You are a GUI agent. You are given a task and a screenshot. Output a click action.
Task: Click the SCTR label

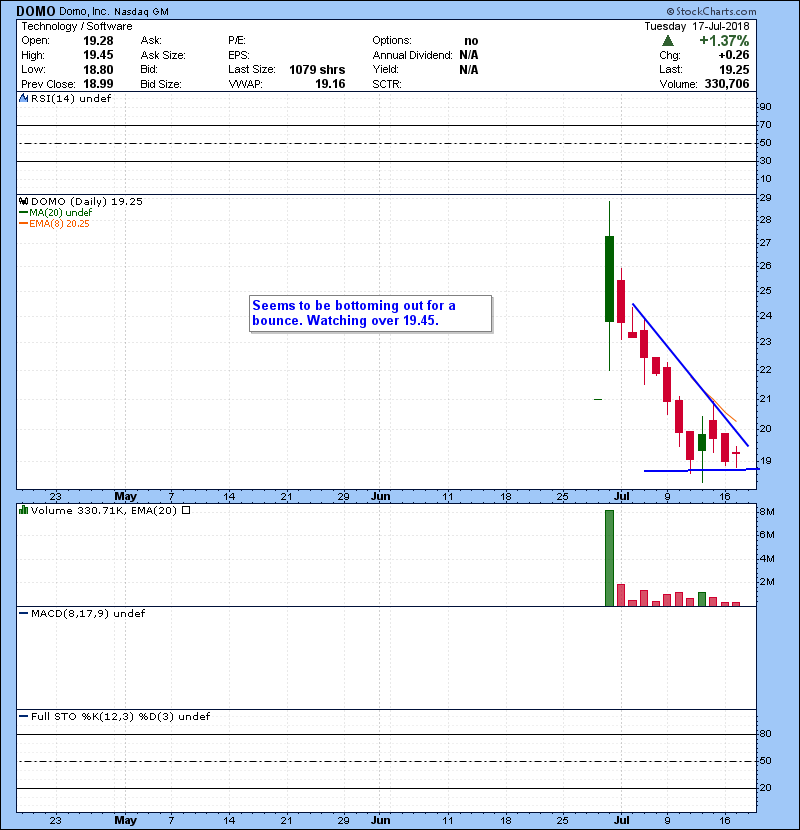click(x=387, y=84)
